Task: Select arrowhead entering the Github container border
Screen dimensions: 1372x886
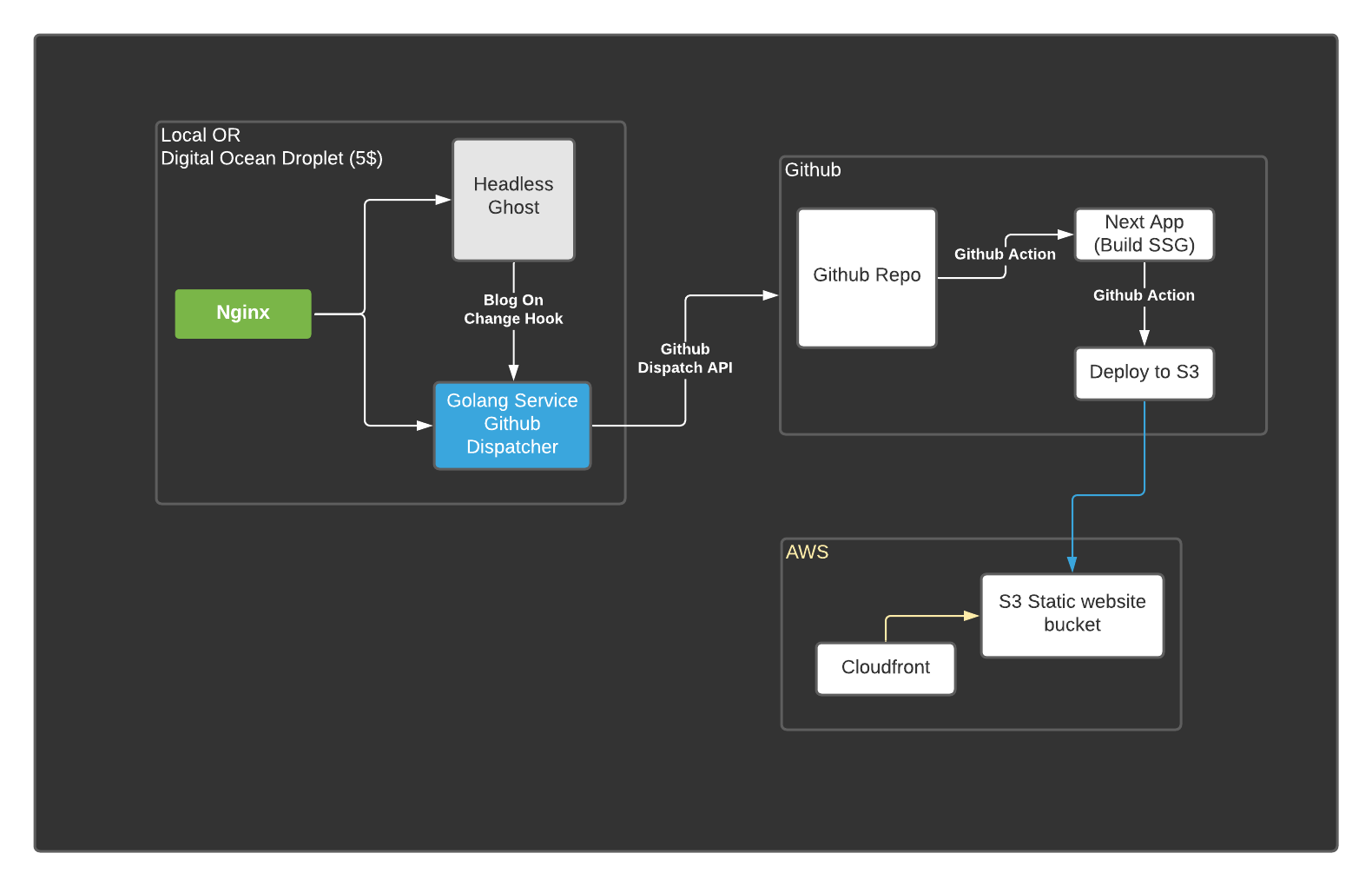Action: click(770, 295)
